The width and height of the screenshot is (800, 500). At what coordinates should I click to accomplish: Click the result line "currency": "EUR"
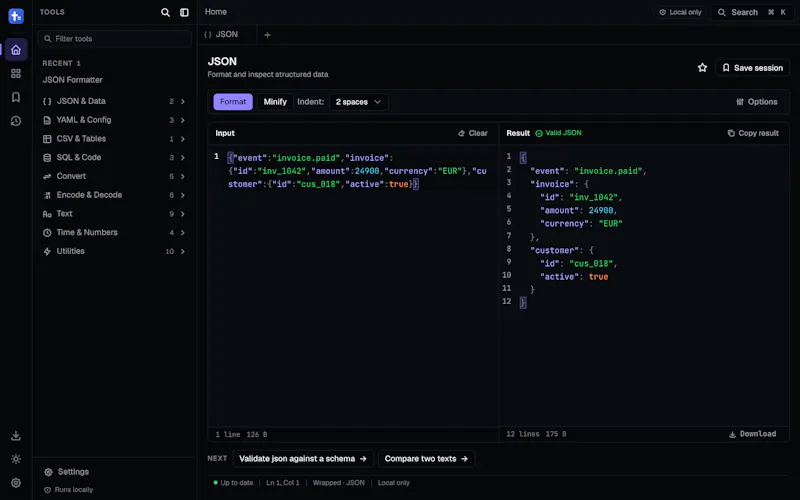tap(581, 223)
